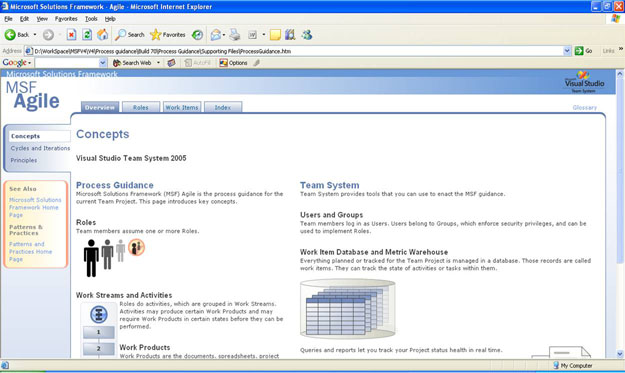
Task: Open Cycles and Iterations page
Action: pyautogui.click(x=40, y=148)
